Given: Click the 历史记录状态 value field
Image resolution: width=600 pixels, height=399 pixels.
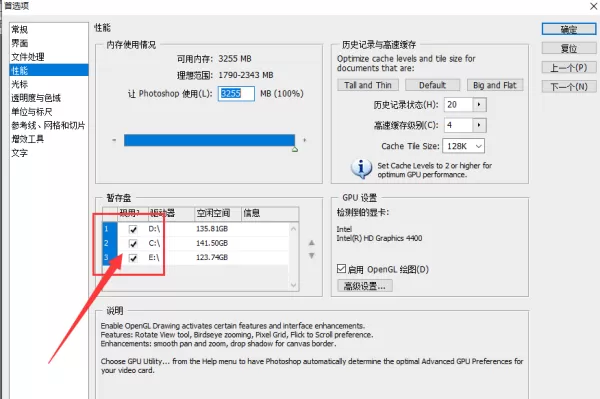Looking at the screenshot, I should (x=458, y=104).
